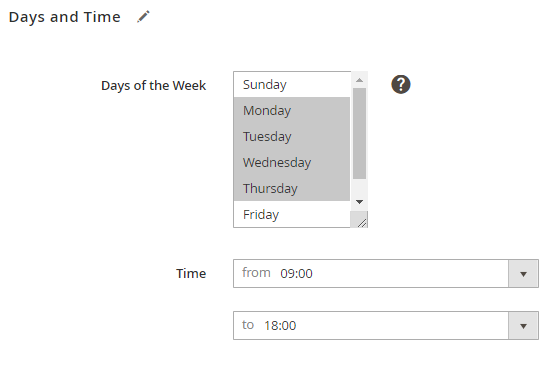Viewport: 550px width, 368px height.
Task: Select Thursday in the days list
Action: [292, 188]
